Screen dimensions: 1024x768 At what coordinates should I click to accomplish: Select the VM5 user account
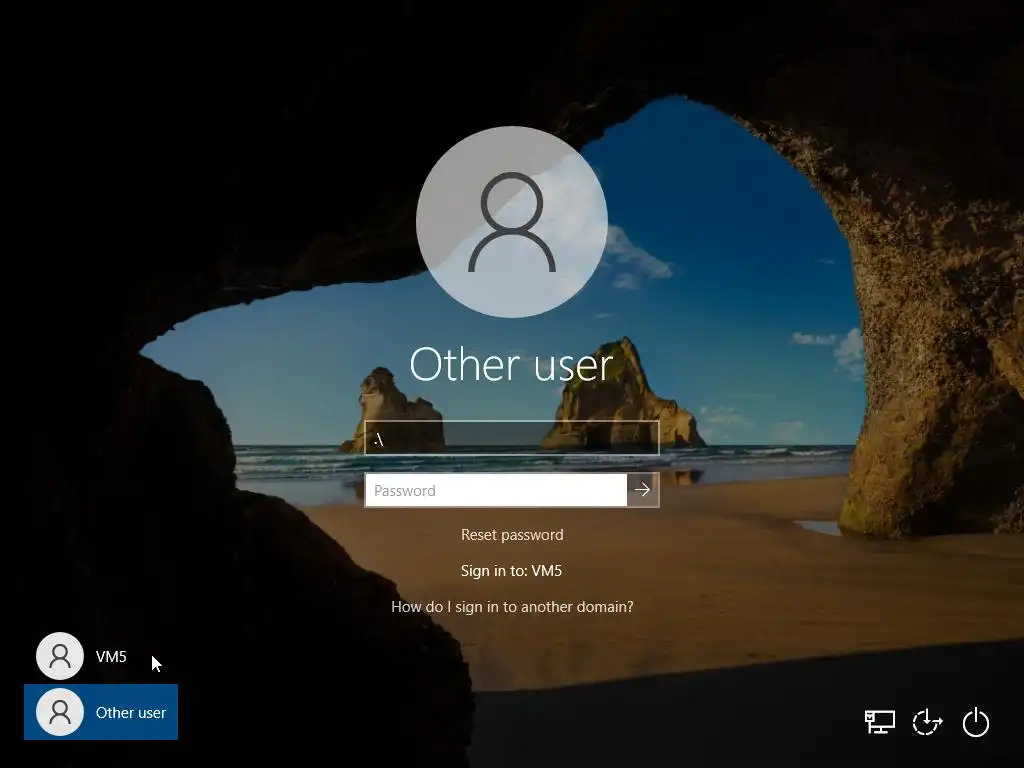(101, 656)
